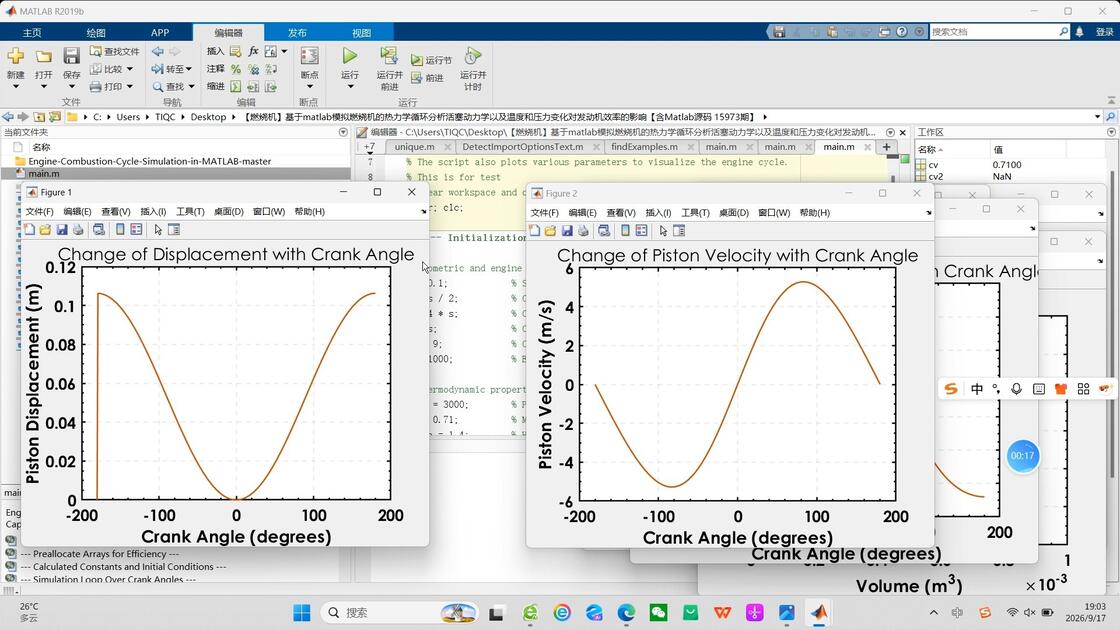This screenshot has height=630, width=1120.
Task: Click the green Run (运行) button
Action: tap(349, 56)
